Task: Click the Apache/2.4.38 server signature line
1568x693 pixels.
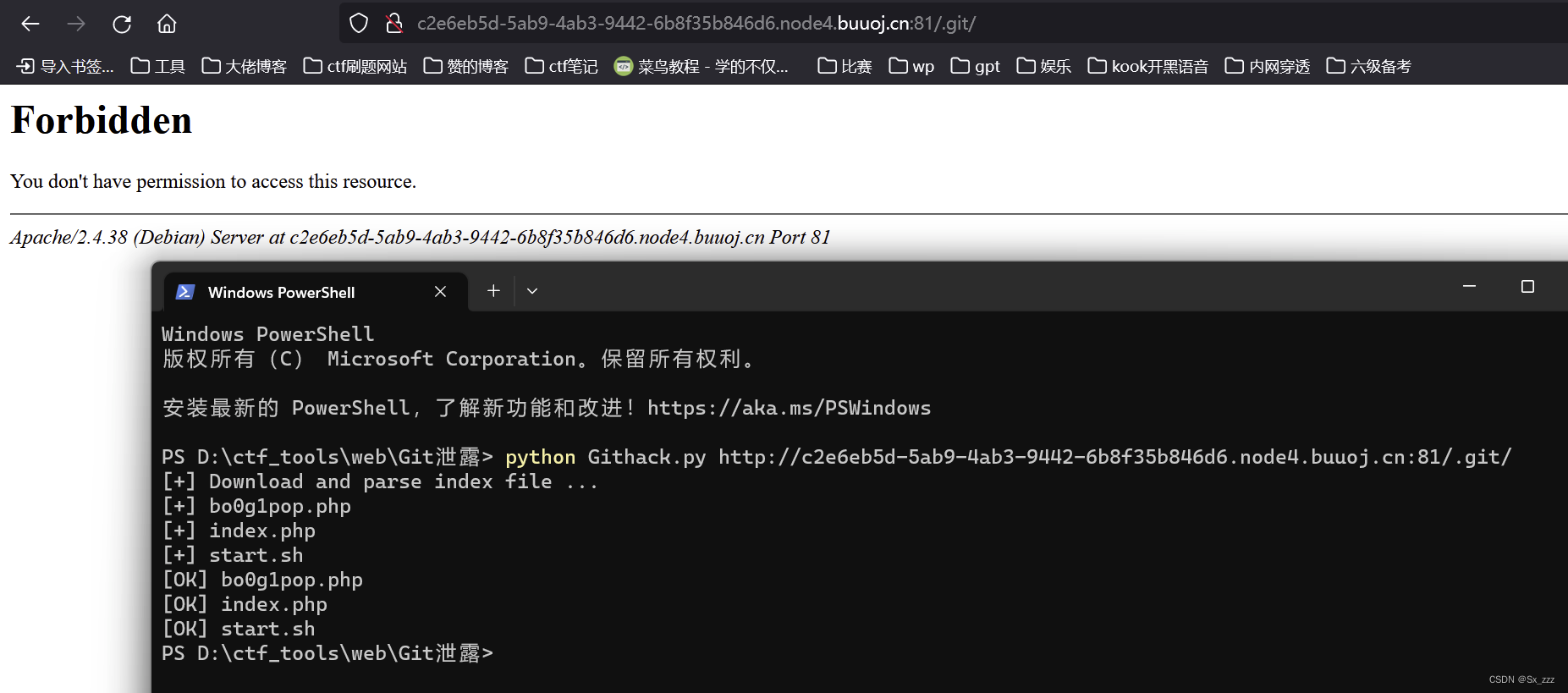Action: pos(421,237)
